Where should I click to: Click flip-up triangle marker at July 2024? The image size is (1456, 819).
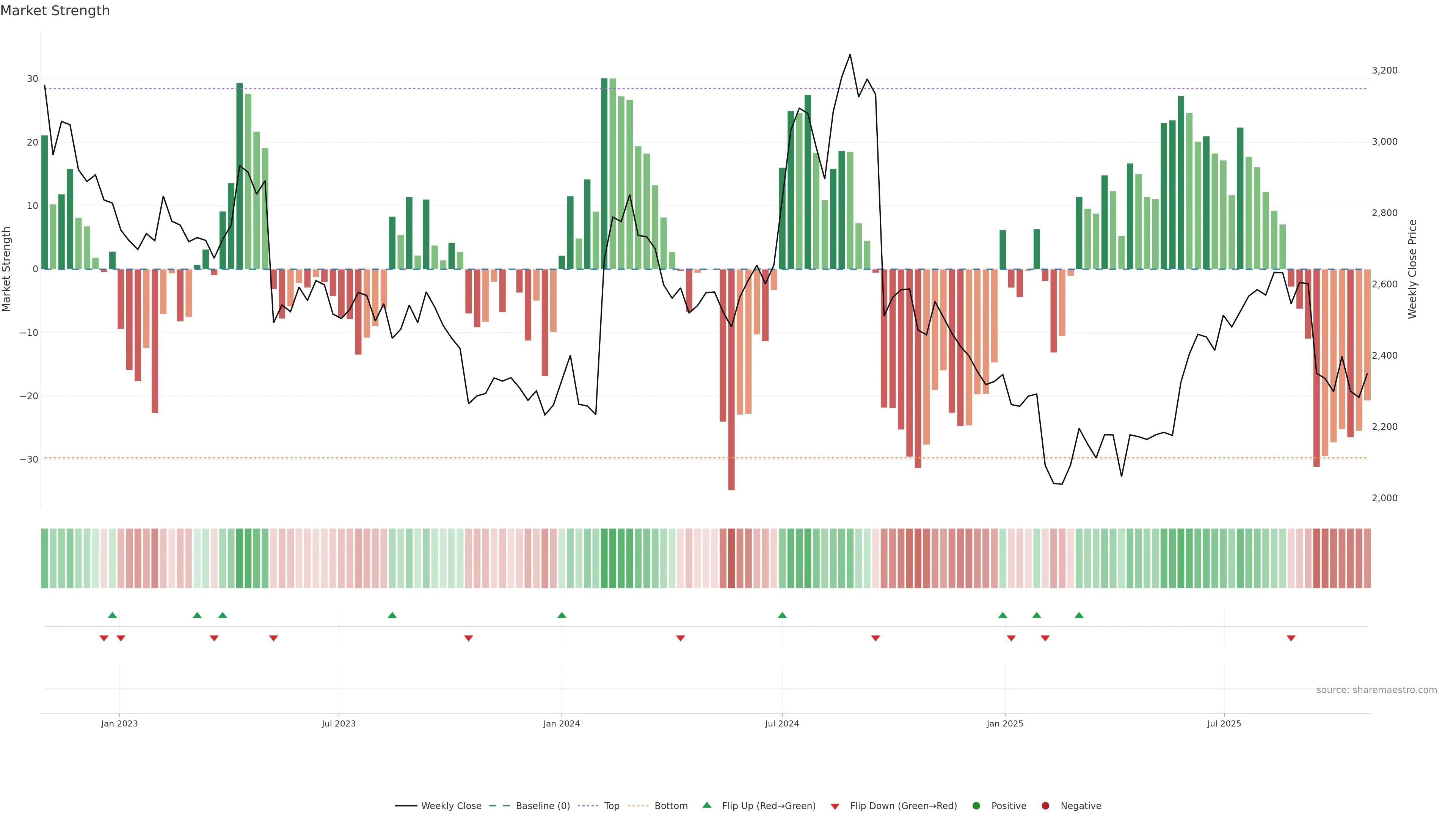[x=782, y=615]
